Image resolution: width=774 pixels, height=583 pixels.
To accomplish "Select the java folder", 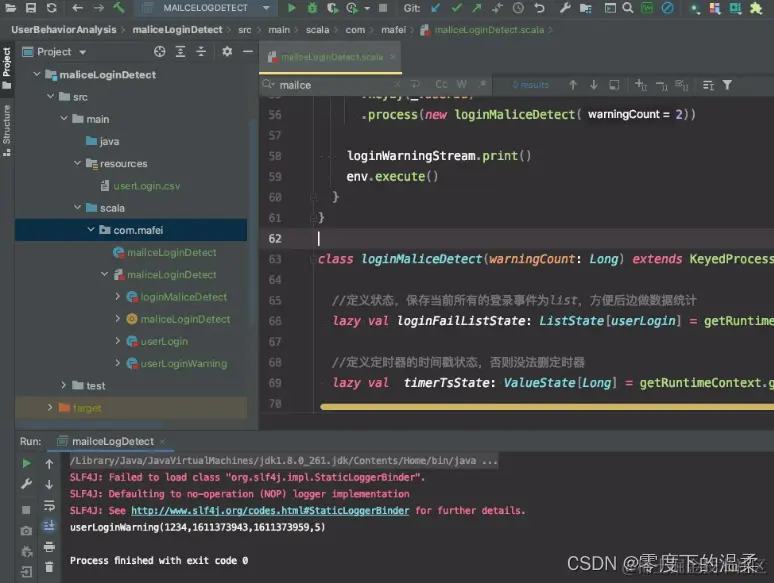I will [x=102, y=141].
